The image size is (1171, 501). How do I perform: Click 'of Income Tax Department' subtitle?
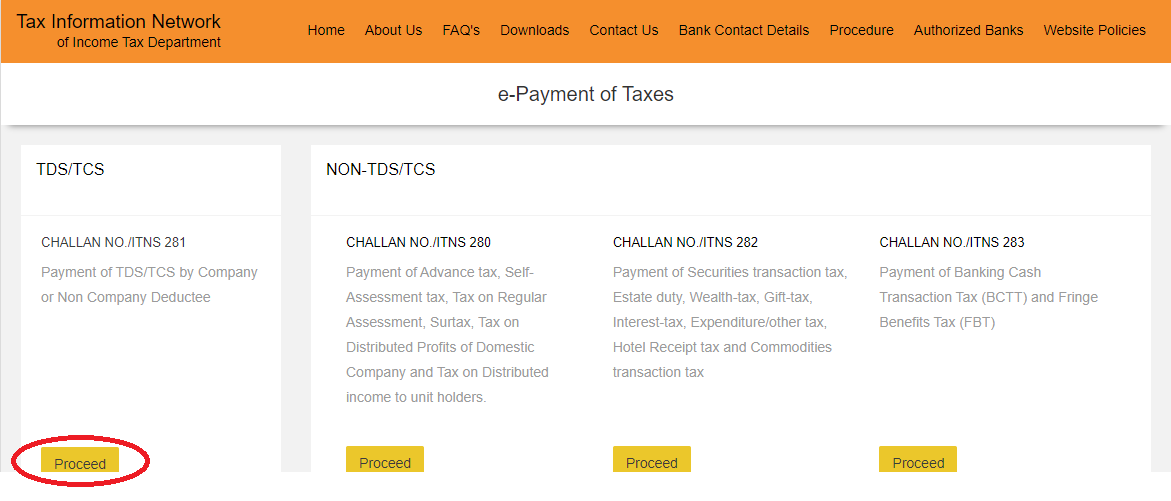pos(139,43)
